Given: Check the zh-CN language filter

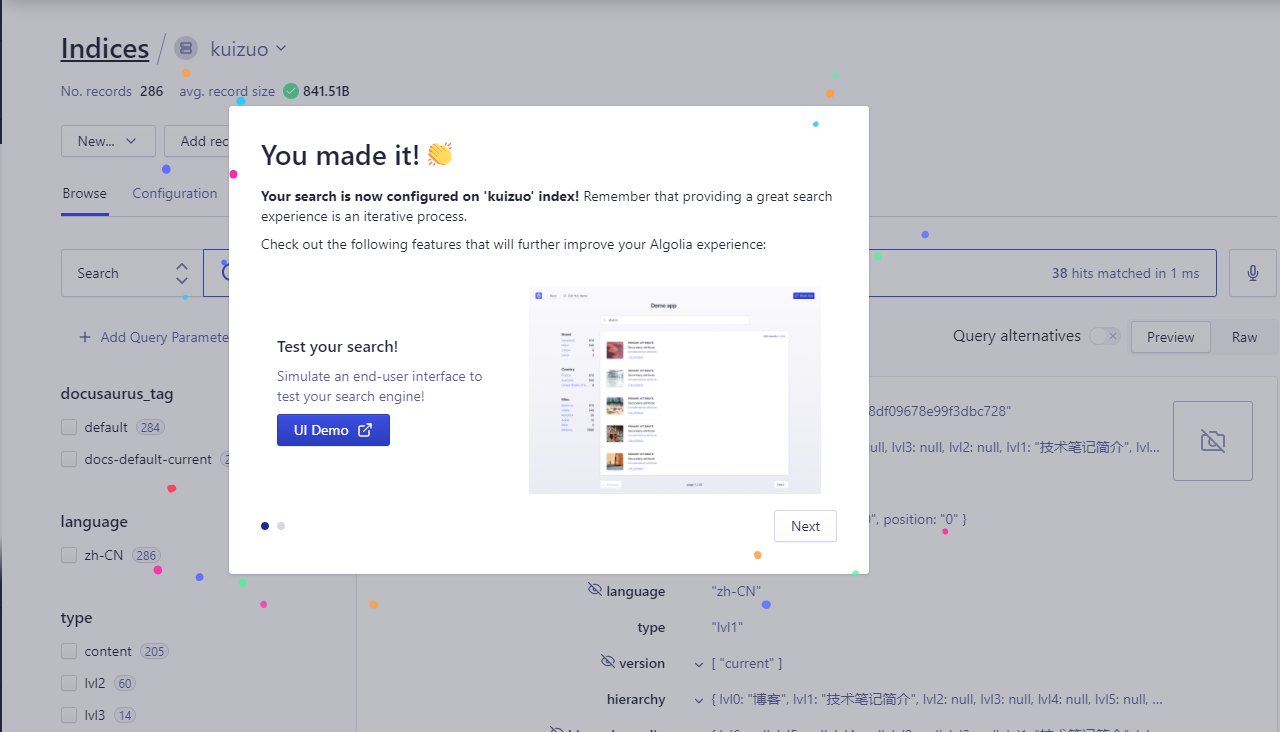Looking at the screenshot, I should click(x=69, y=555).
